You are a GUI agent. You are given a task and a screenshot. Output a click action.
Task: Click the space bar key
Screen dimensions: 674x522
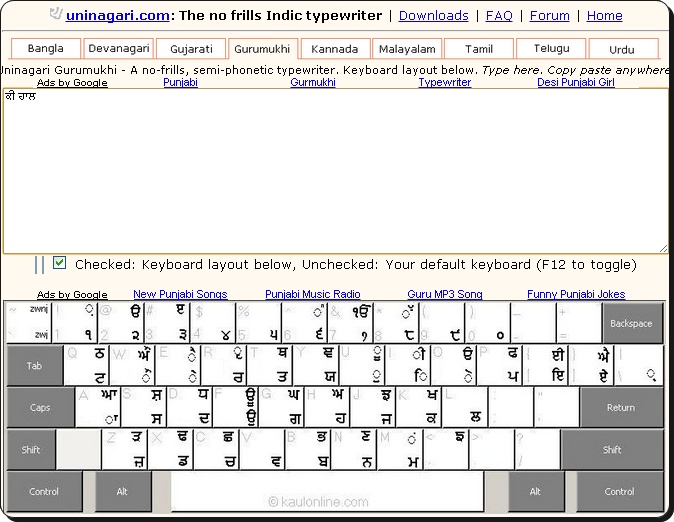(x=327, y=491)
